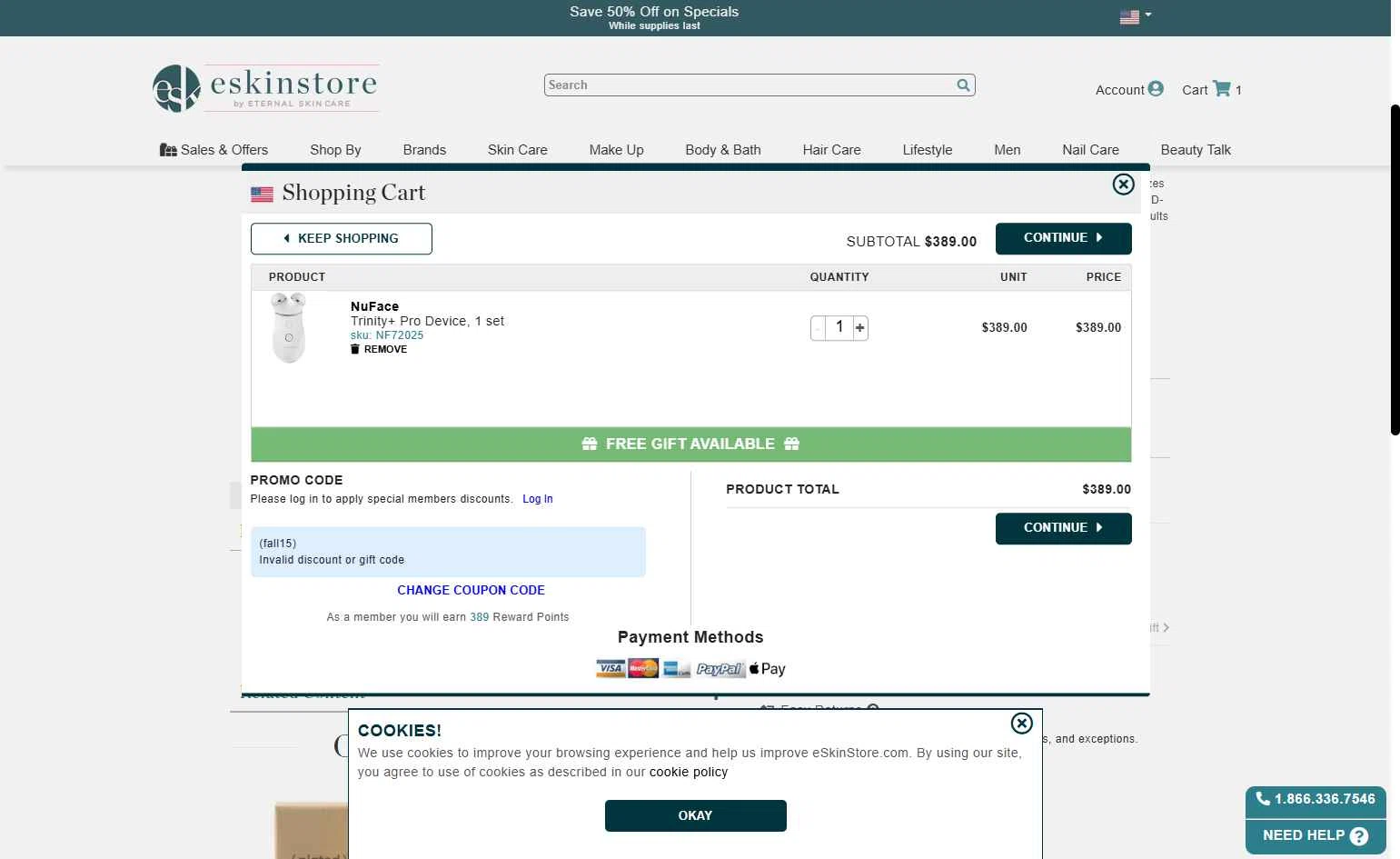This screenshot has height=859, width=1400.
Task: Open the Men menu
Action: 1008,150
